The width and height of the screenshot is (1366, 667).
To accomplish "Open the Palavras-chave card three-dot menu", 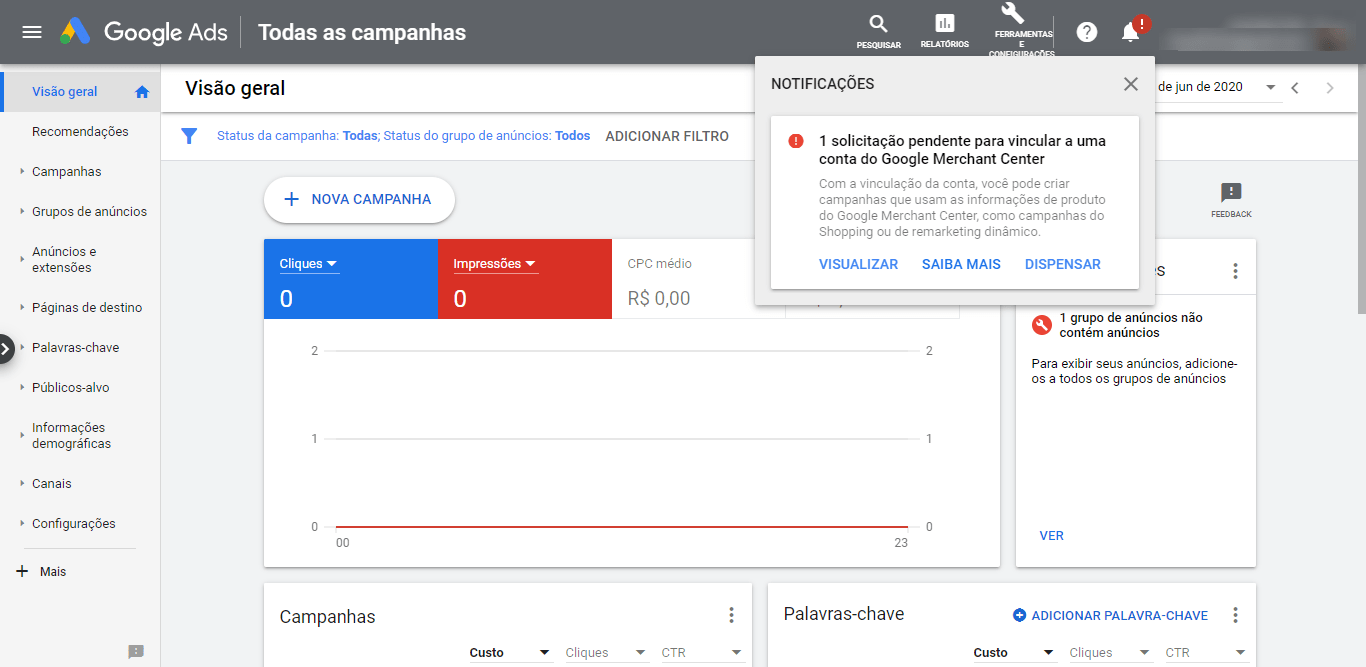I will (1235, 615).
